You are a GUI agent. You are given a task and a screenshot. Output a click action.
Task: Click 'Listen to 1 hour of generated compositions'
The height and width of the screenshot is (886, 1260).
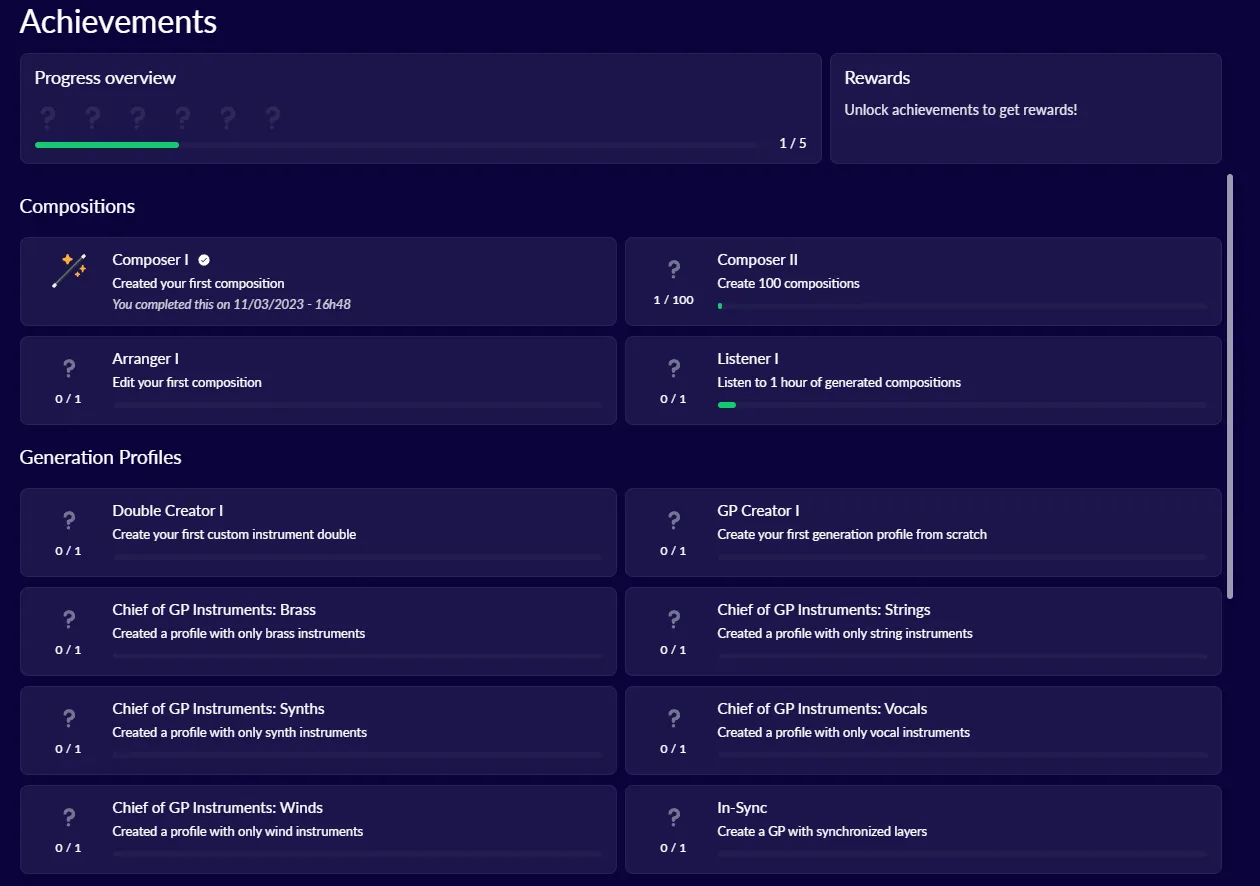[x=839, y=382]
